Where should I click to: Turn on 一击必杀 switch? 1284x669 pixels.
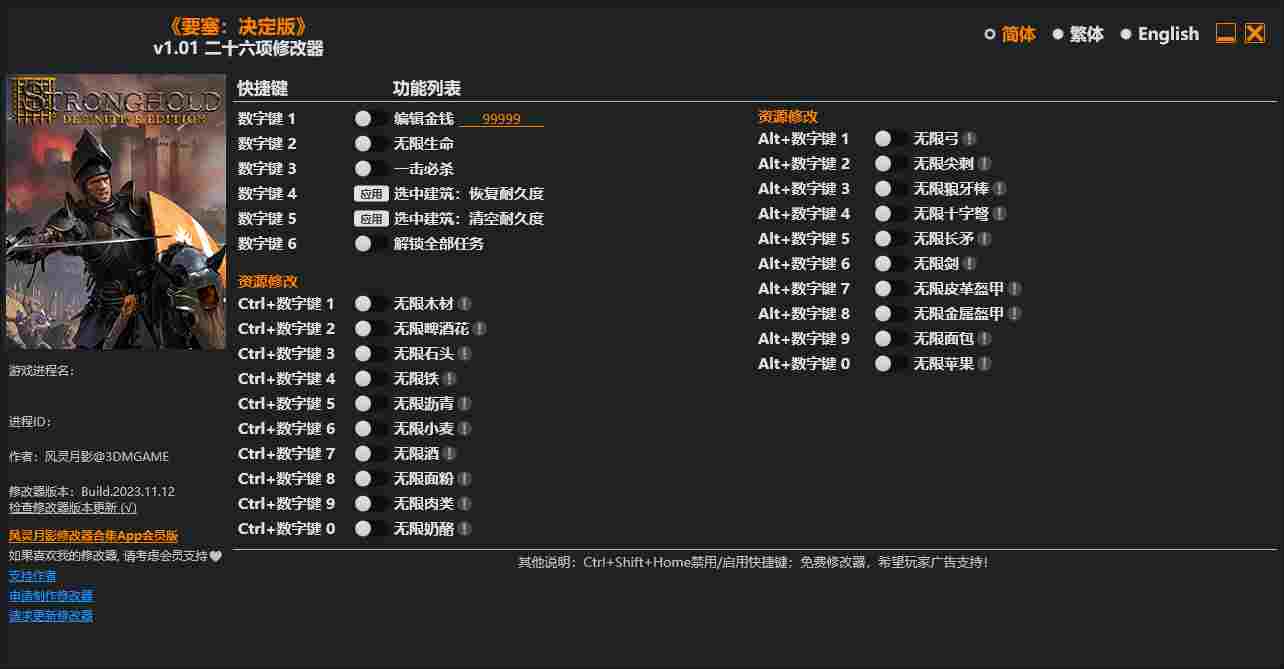click(x=371, y=168)
